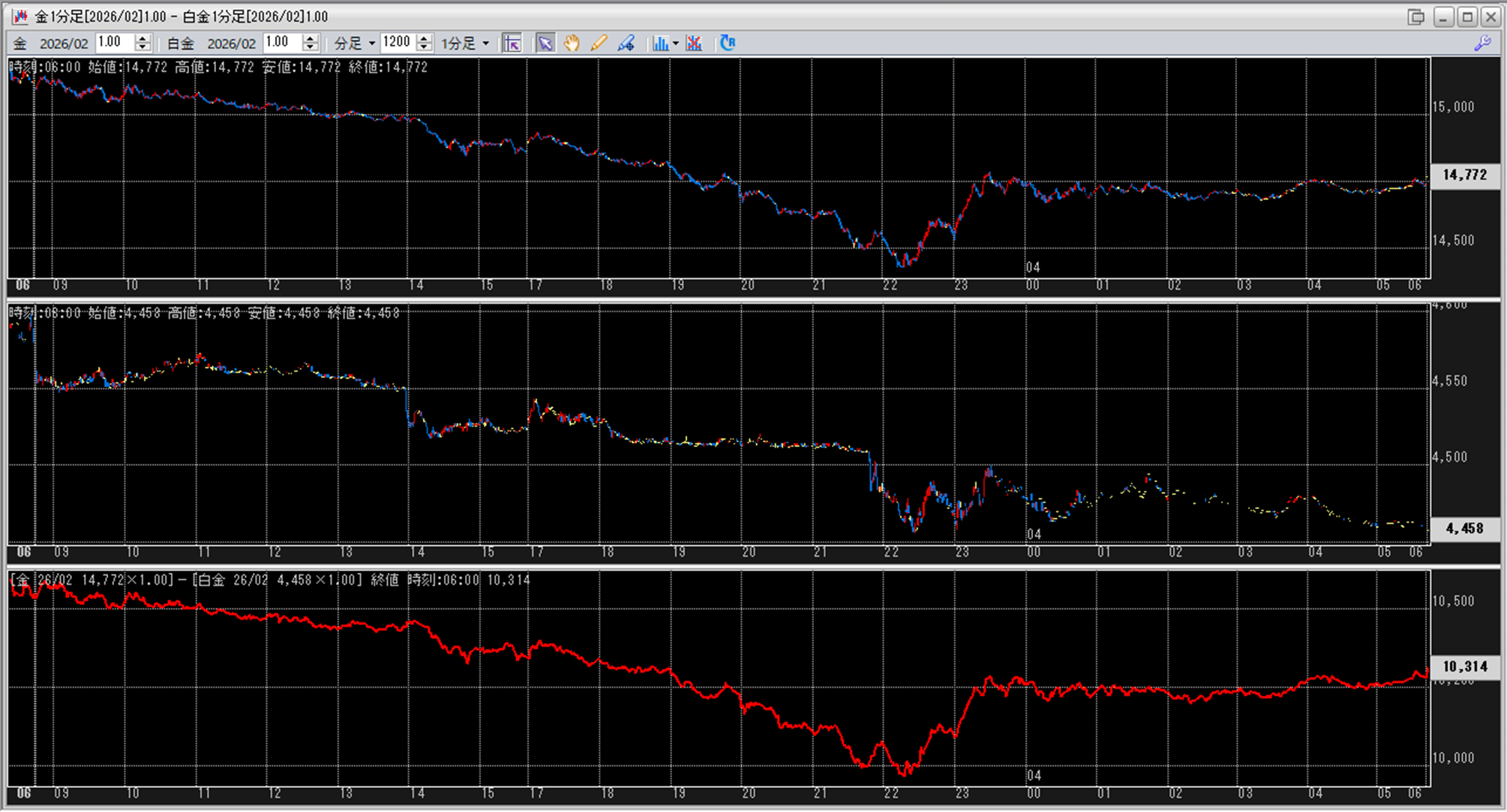Increase the 1200 bar count spinner
The height and width of the screenshot is (812, 1507).
(x=425, y=39)
